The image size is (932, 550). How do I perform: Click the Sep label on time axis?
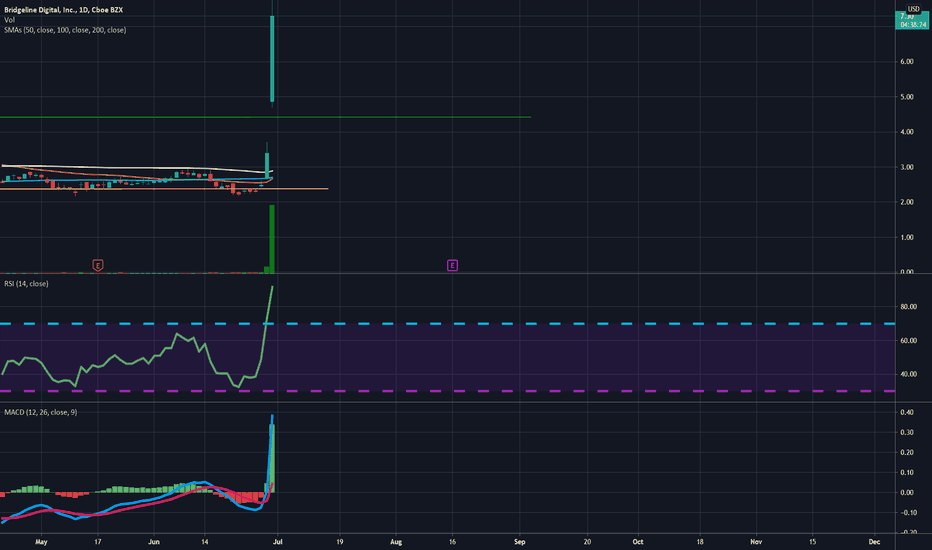pyautogui.click(x=519, y=542)
